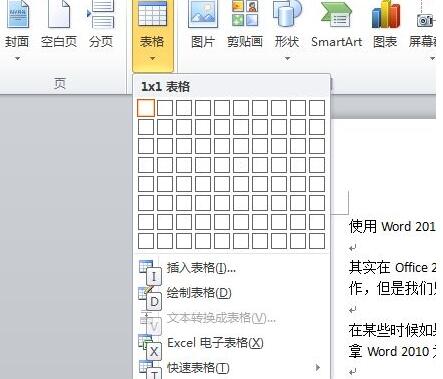
Task: Expand the 表格 dropdown arrow
Action: [x=152, y=59]
